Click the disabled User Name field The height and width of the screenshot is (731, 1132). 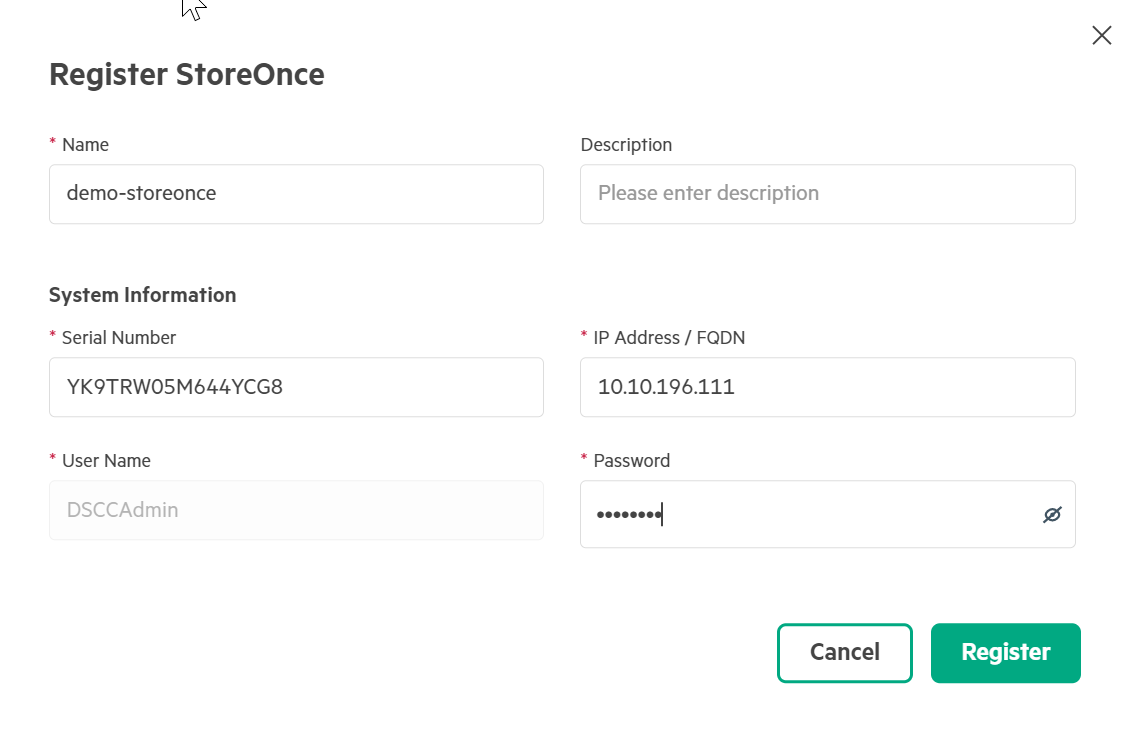(296, 510)
